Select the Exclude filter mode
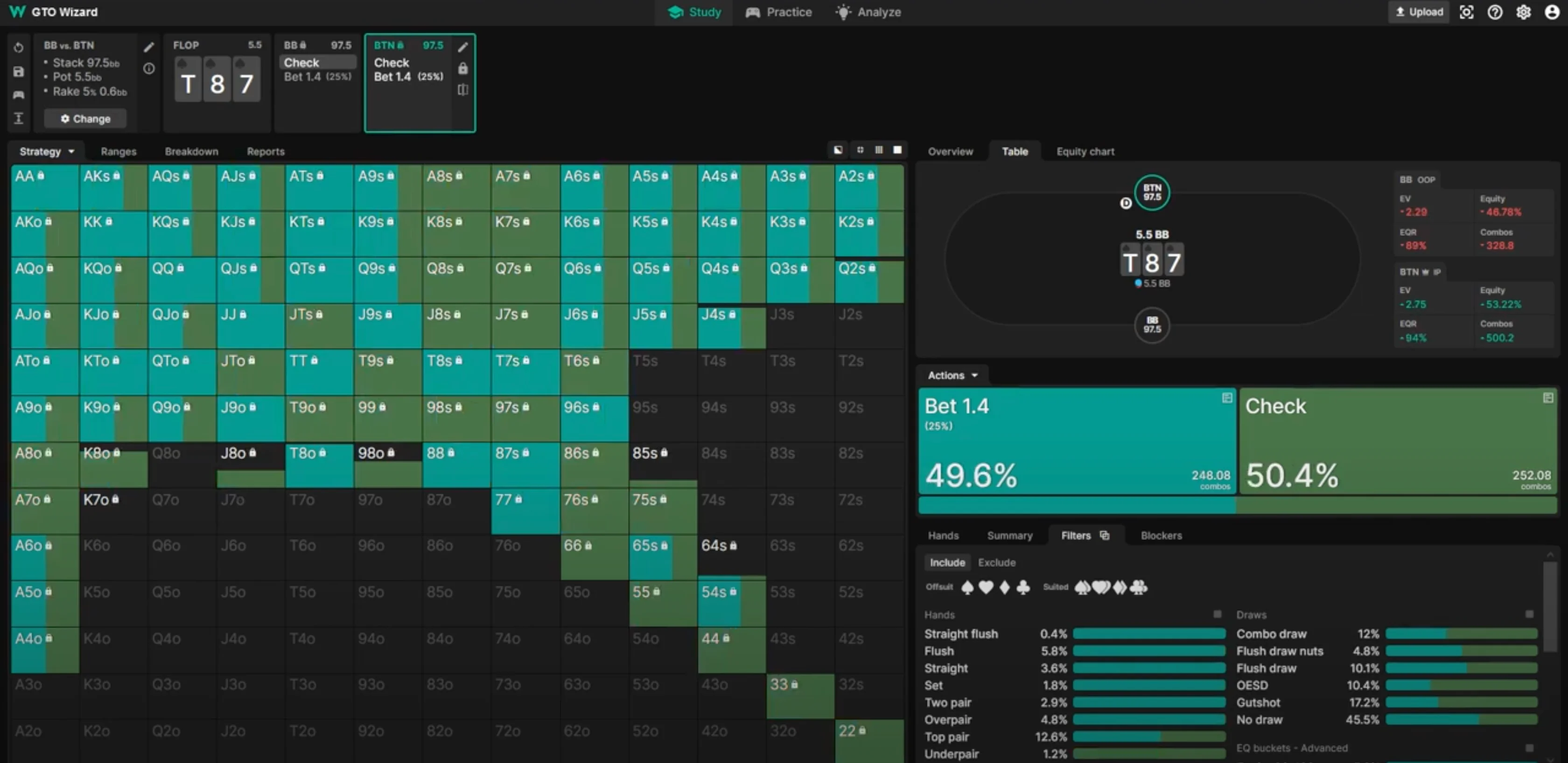 (996, 562)
